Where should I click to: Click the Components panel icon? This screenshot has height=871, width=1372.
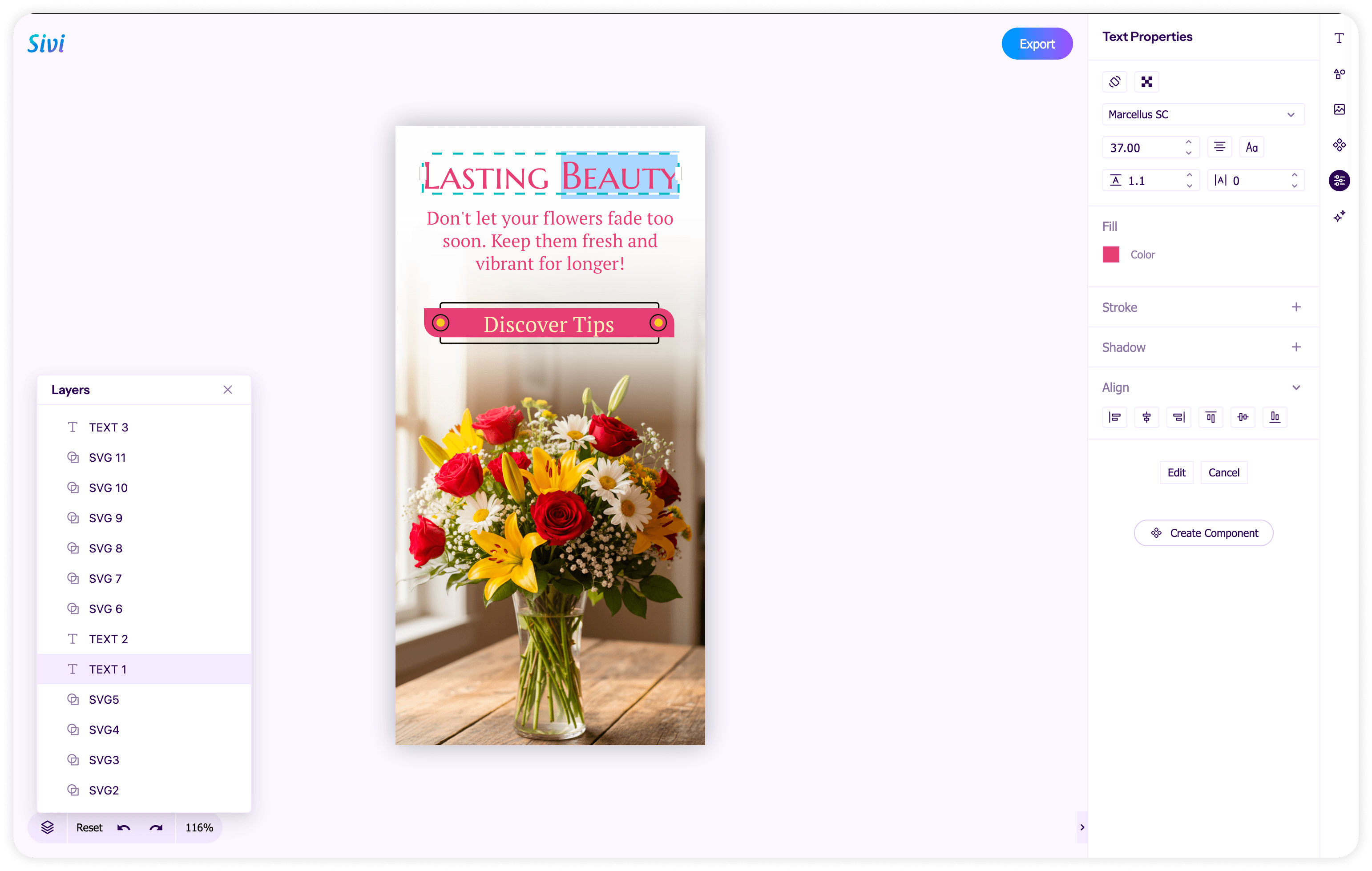click(1339, 145)
